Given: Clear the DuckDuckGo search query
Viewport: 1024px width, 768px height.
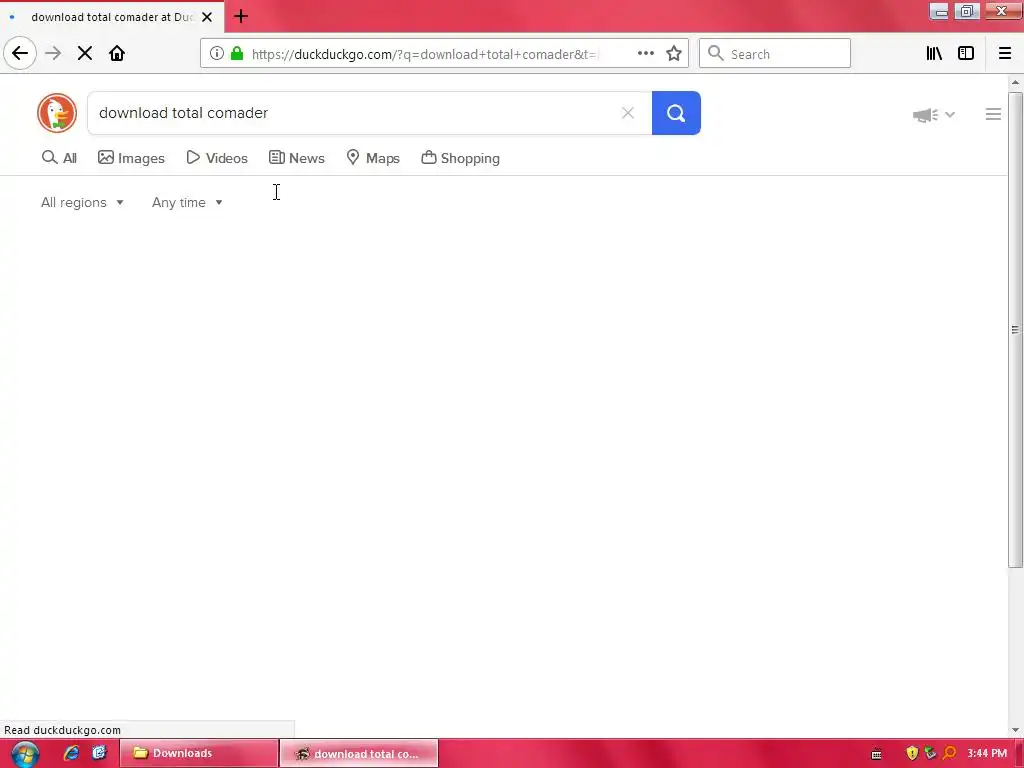Looking at the screenshot, I should click(628, 113).
